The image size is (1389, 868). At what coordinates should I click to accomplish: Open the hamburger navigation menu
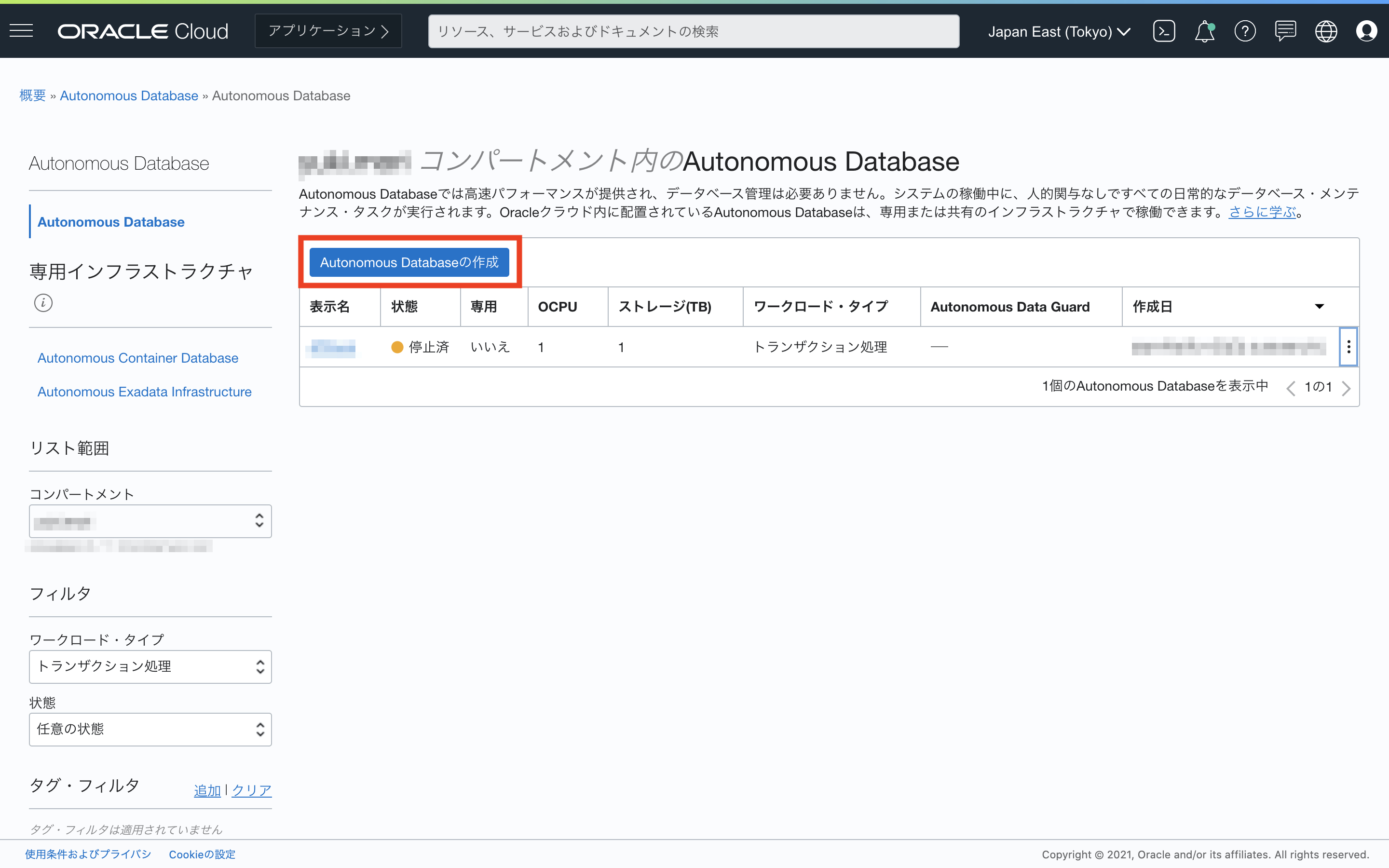coord(21,31)
